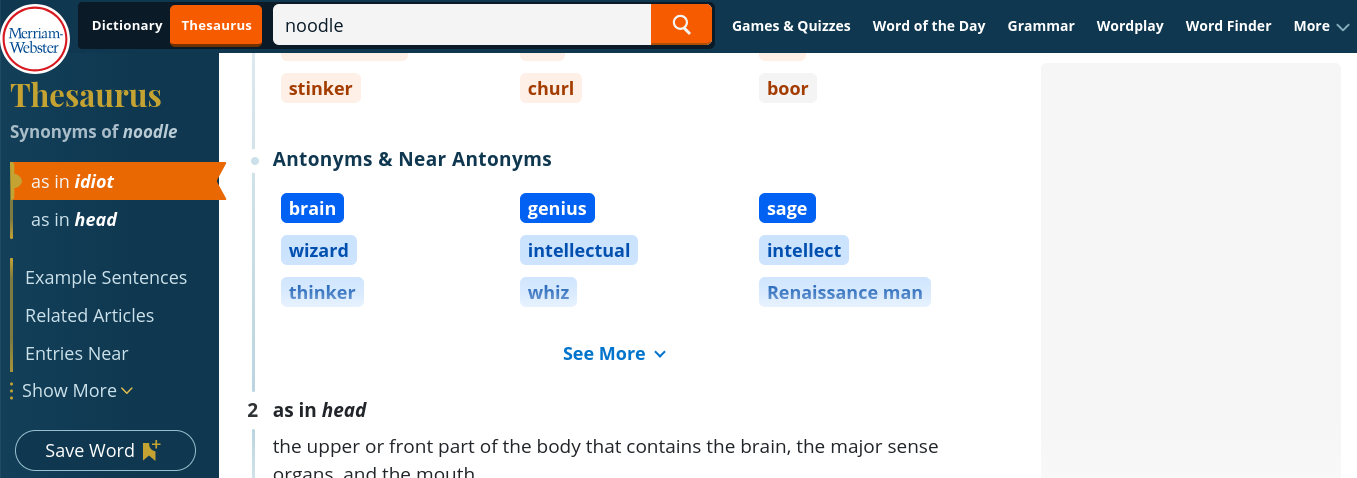Screen dimensions: 1357x478
Task: Open the antonym 'genius'
Action: tap(557, 208)
